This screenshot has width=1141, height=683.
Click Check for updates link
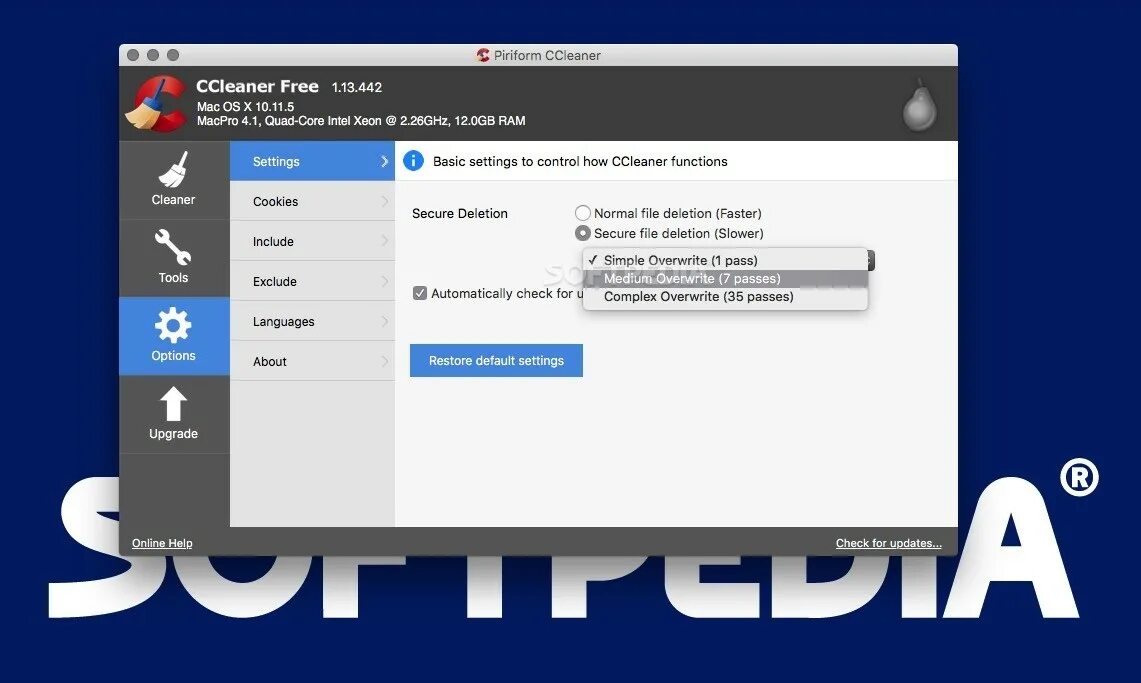(888, 543)
